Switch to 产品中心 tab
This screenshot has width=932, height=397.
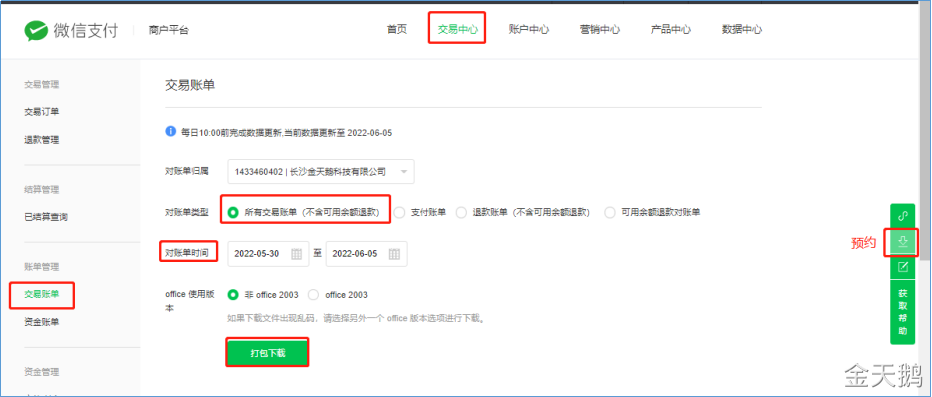tap(670, 29)
